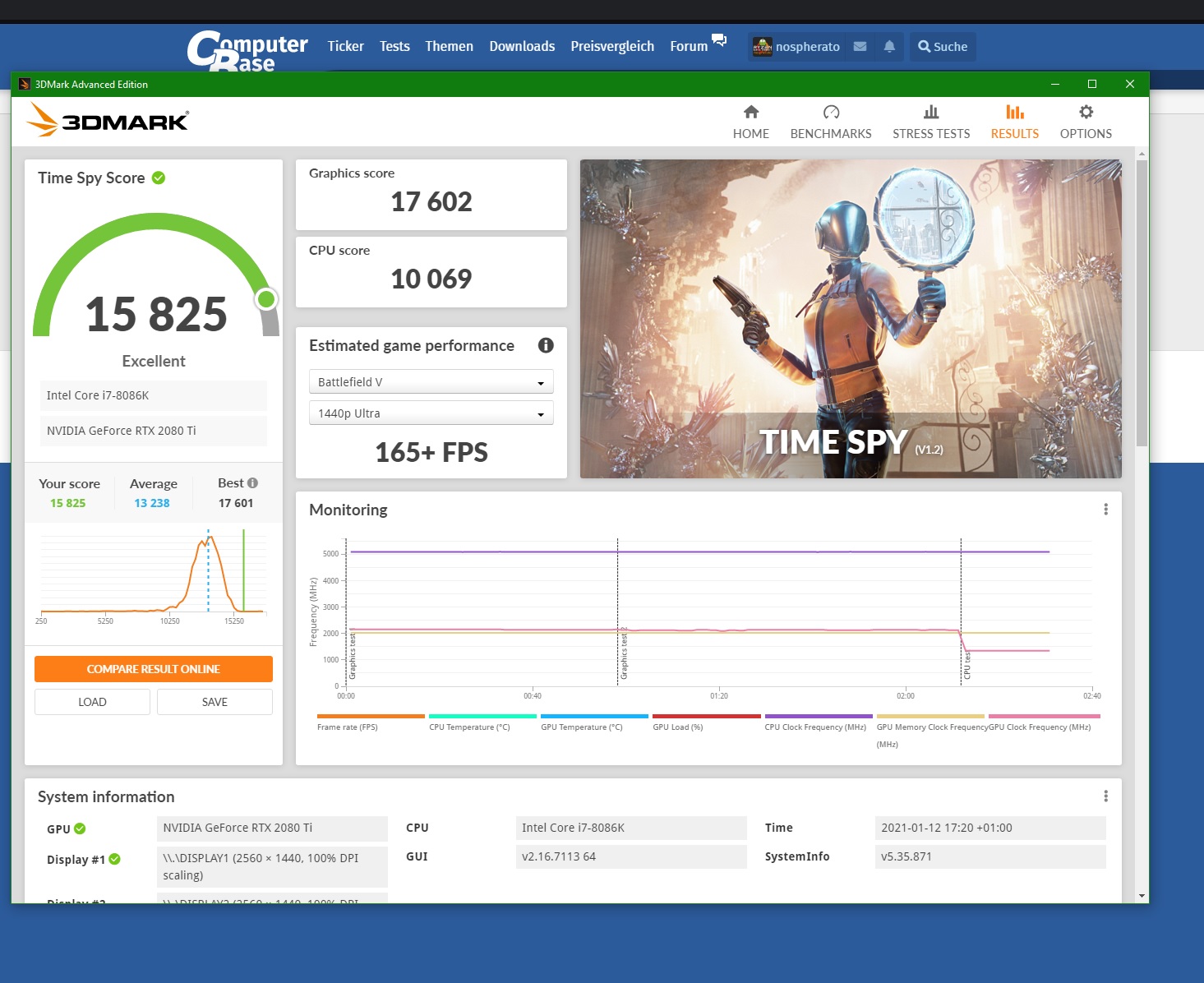Click scrollbar down arrow in 3DMark
Viewport: 1204px width, 983px height.
[1142, 896]
